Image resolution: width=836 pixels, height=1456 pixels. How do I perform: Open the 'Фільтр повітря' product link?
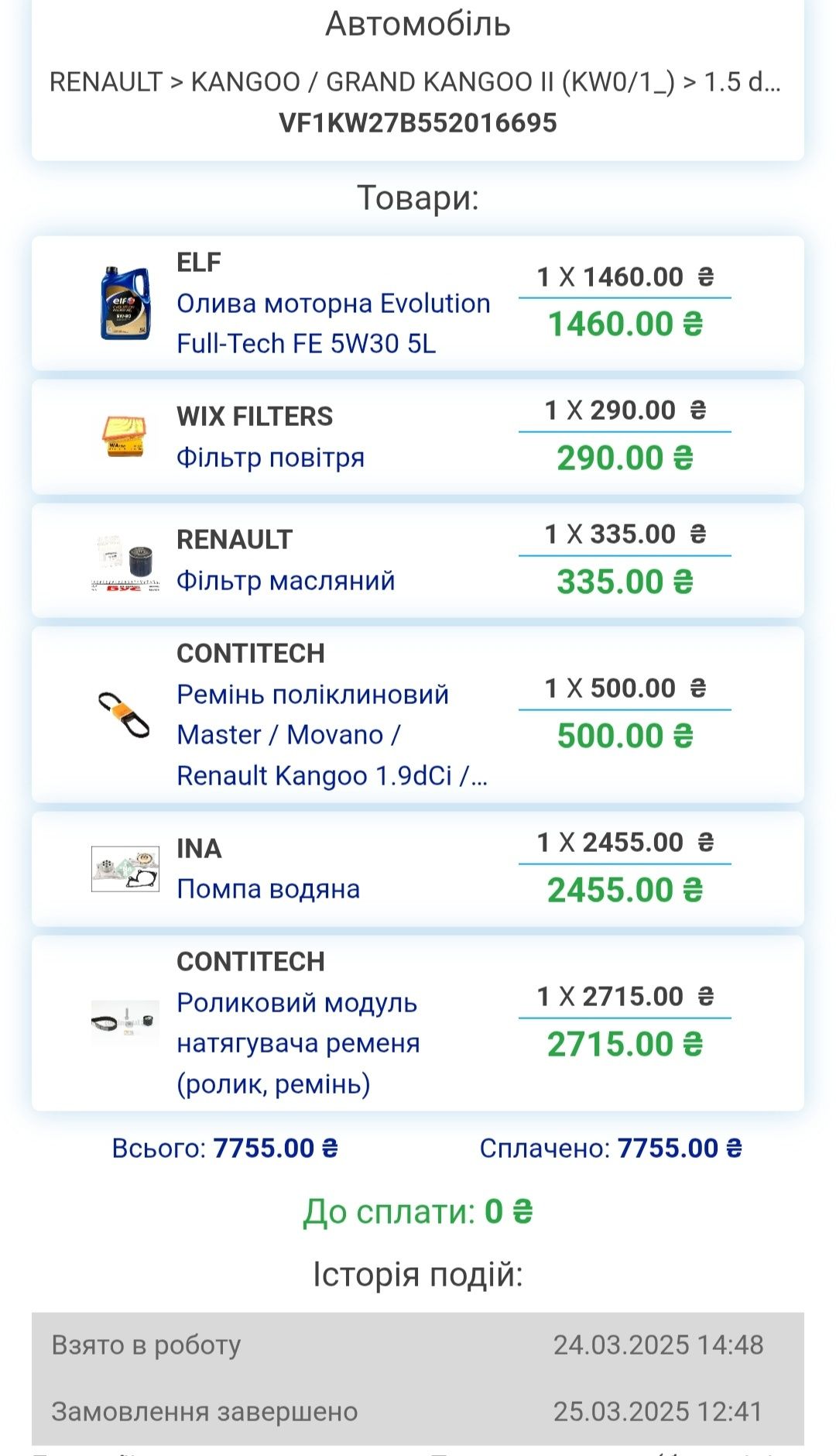point(270,457)
